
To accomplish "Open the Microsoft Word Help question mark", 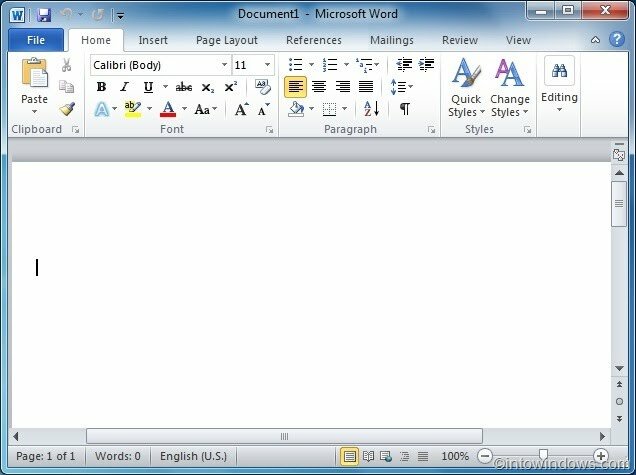I will point(617,39).
